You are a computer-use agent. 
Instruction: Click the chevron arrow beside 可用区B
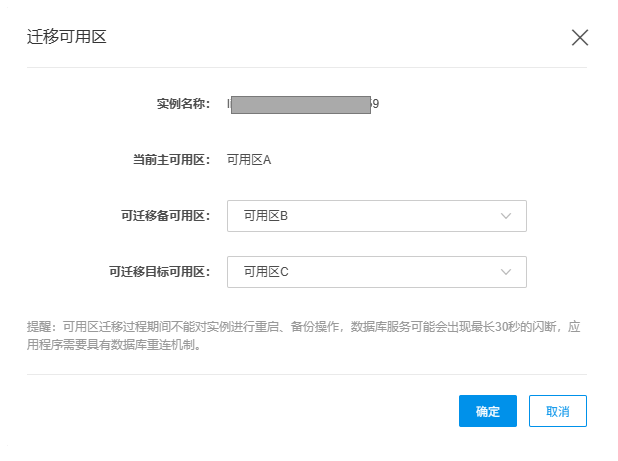pyautogui.click(x=506, y=216)
